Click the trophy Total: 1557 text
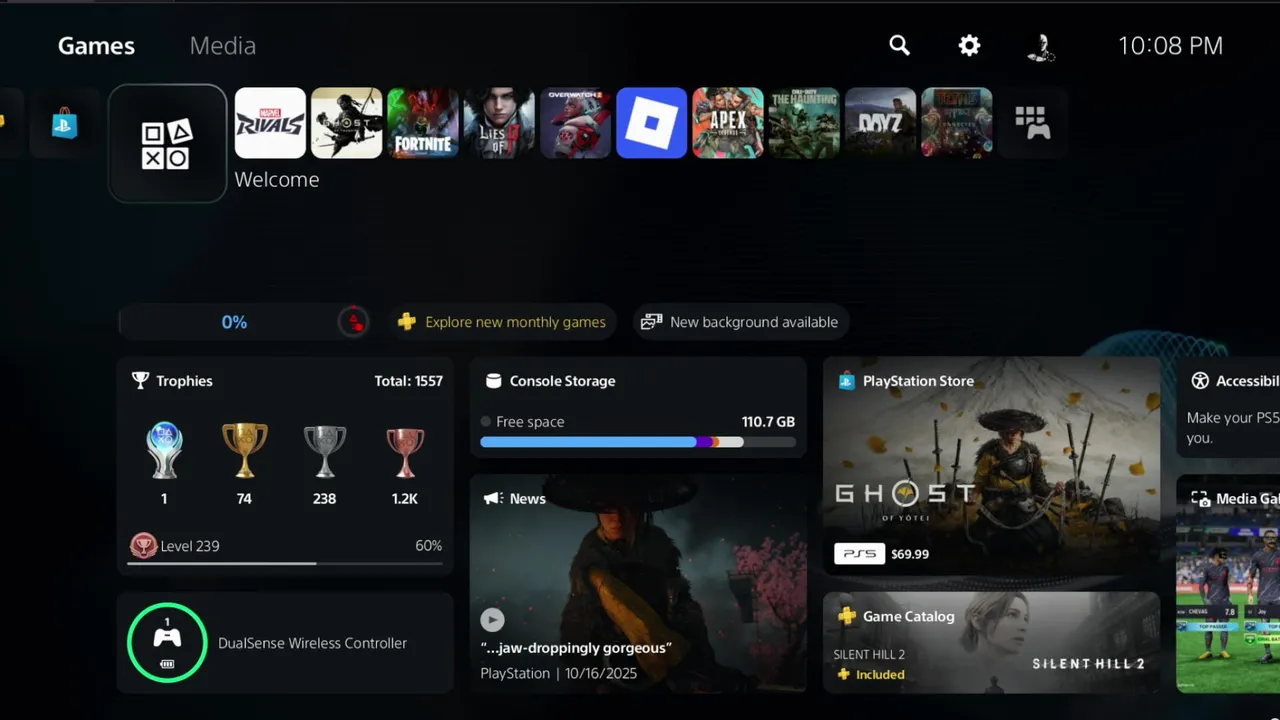 coord(408,381)
